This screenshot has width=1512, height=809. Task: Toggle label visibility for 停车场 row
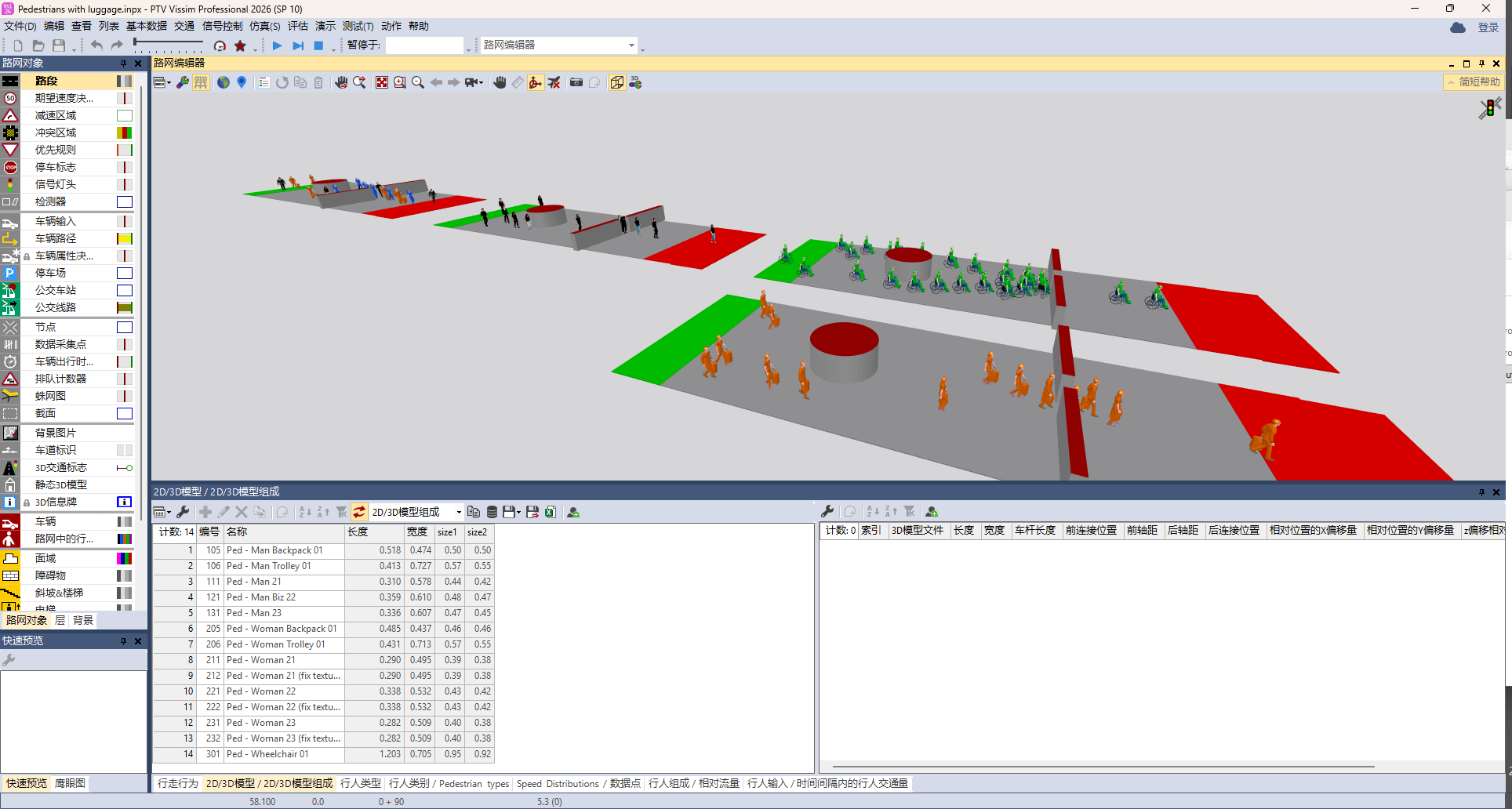pyautogui.click(x=125, y=273)
